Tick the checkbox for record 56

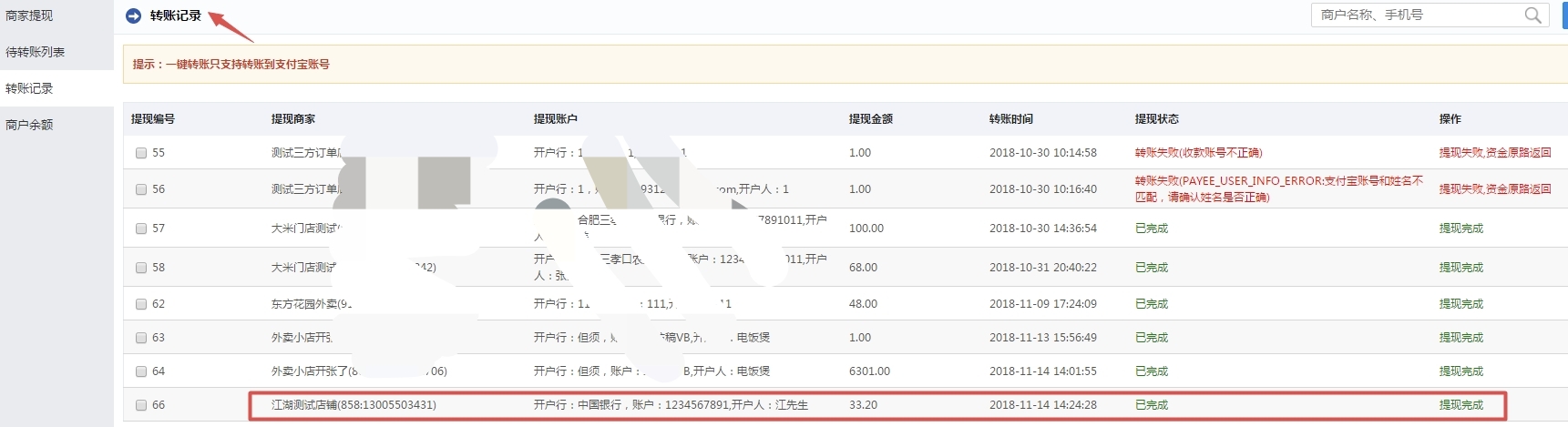click(x=141, y=189)
